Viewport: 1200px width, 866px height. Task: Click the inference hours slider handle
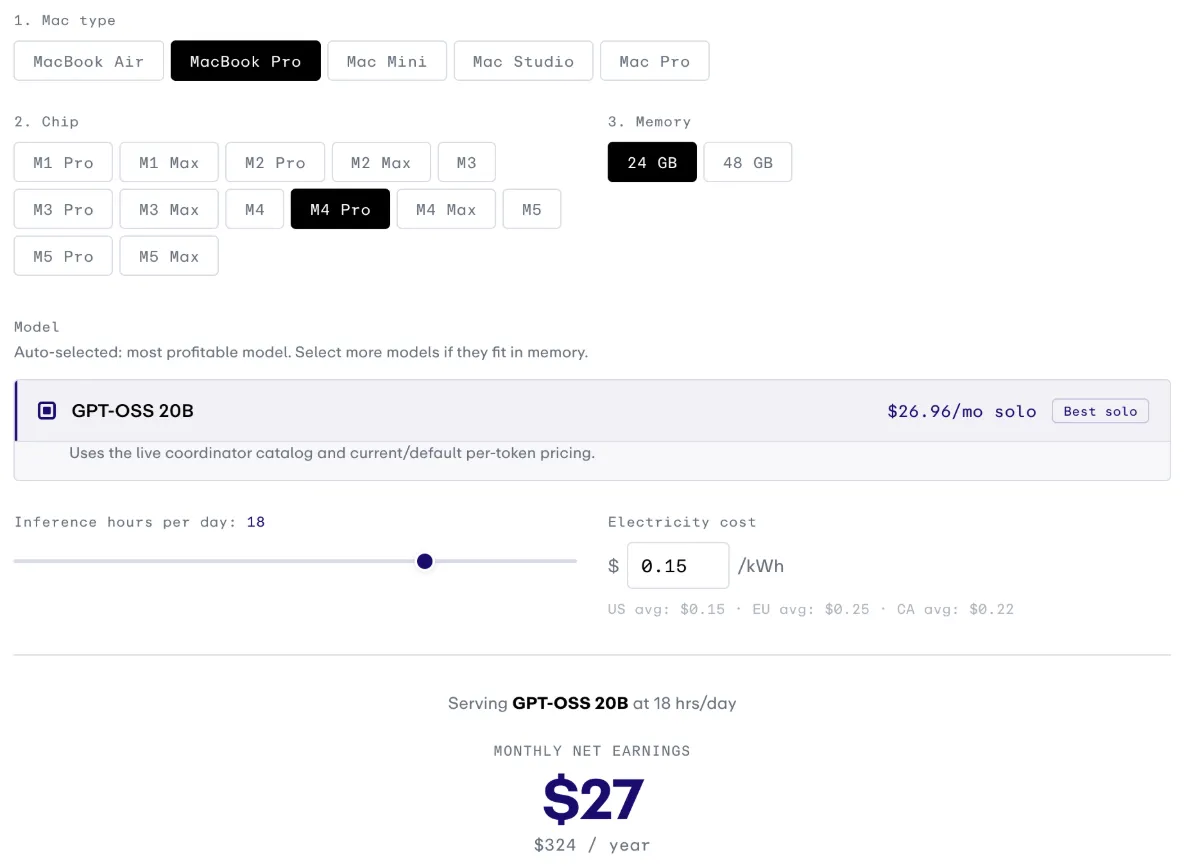[425, 561]
